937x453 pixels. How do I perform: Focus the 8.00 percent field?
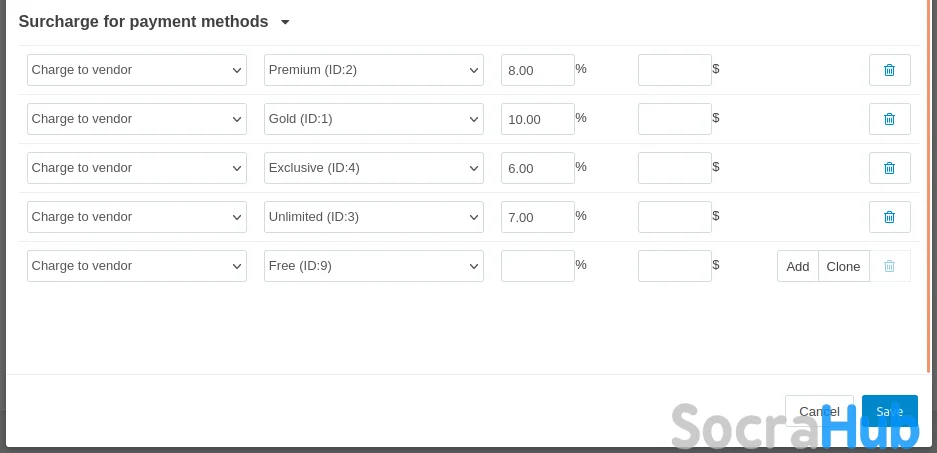[537, 70]
